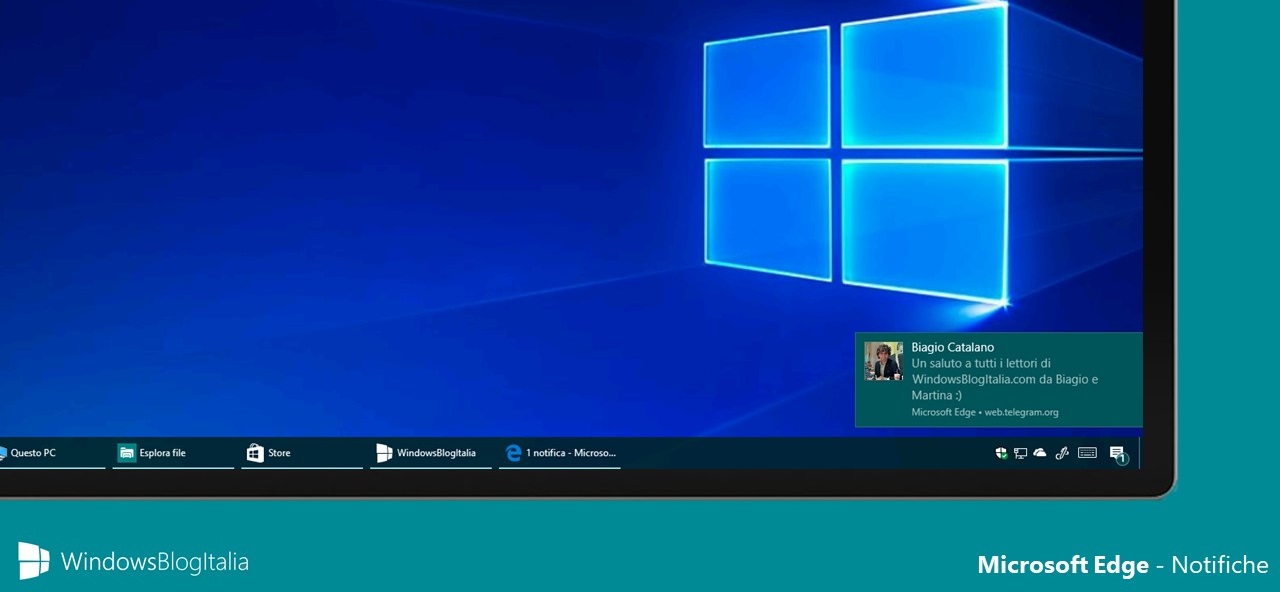Image resolution: width=1280 pixels, height=592 pixels.
Task: Click the 'Biagio Catalano' notification title
Action: [x=953, y=347]
